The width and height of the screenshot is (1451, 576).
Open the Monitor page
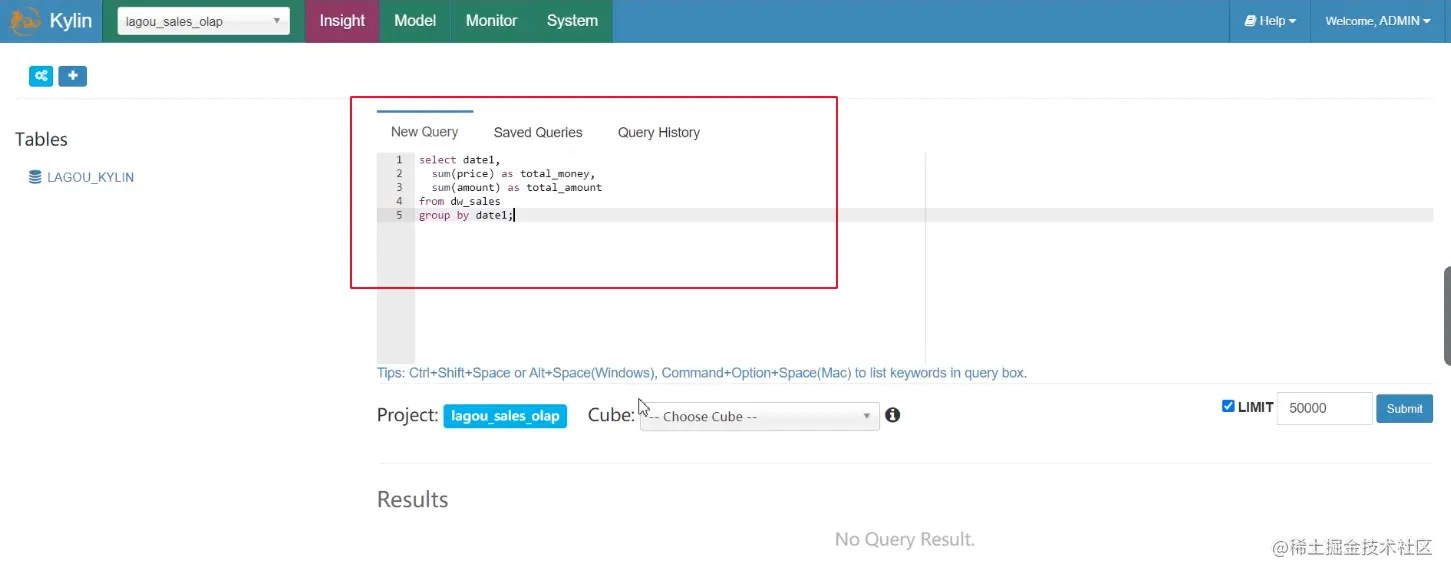click(x=491, y=21)
